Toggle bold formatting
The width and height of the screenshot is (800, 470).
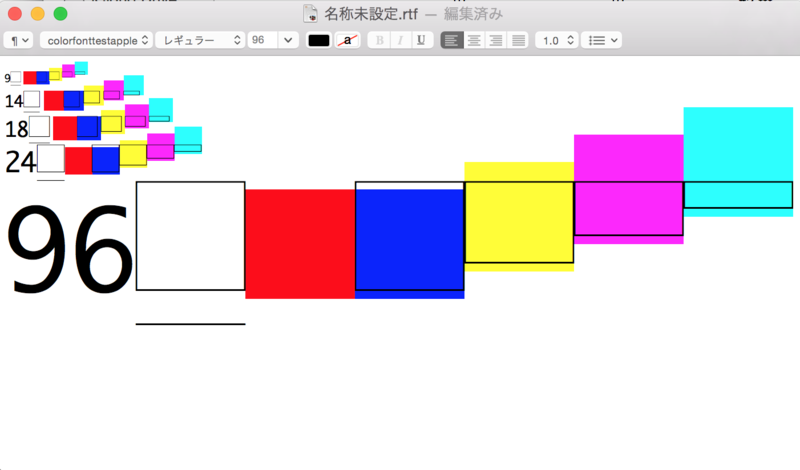point(379,40)
